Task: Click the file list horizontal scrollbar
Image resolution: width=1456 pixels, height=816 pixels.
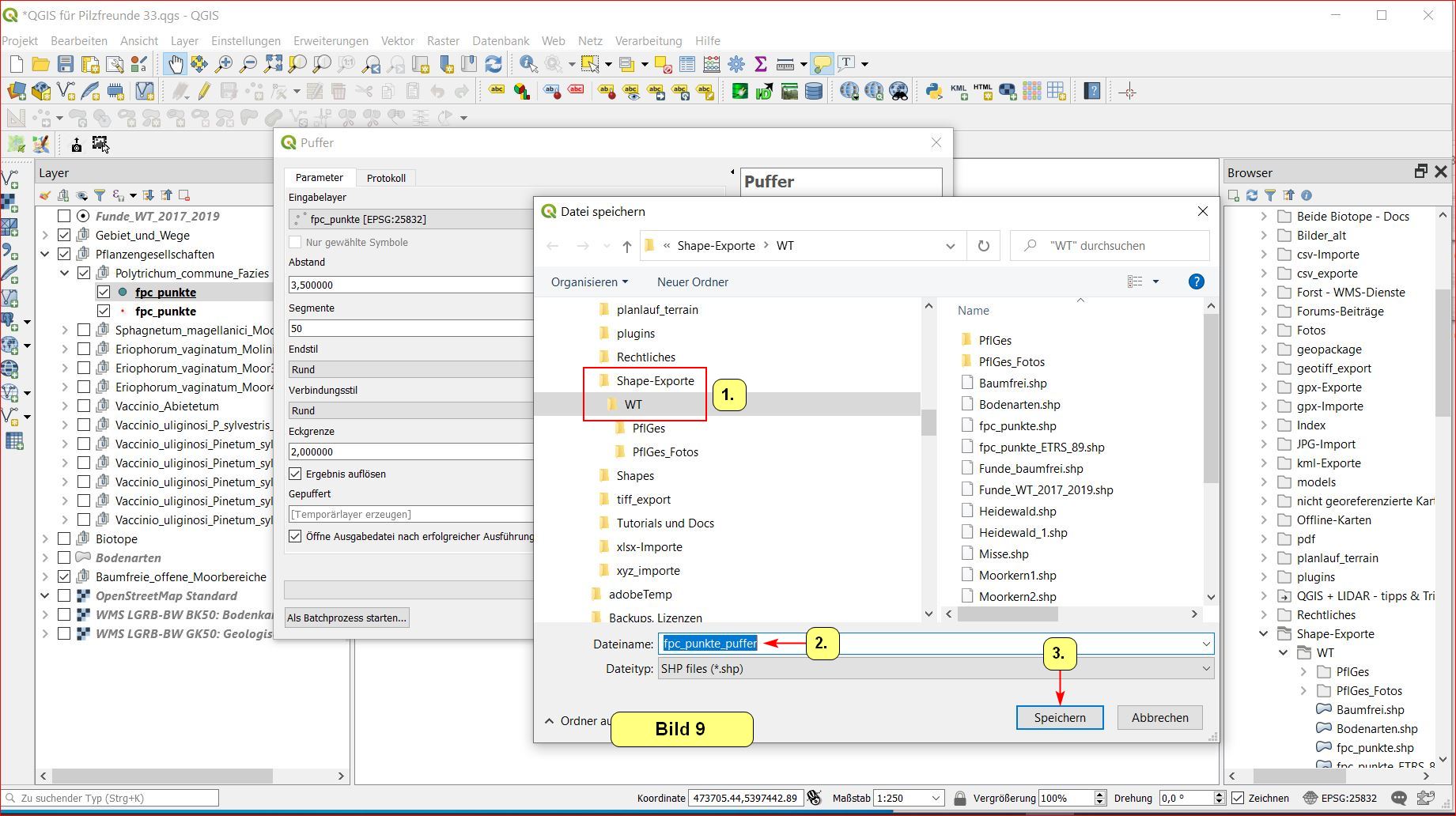Action: point(1008,614)
